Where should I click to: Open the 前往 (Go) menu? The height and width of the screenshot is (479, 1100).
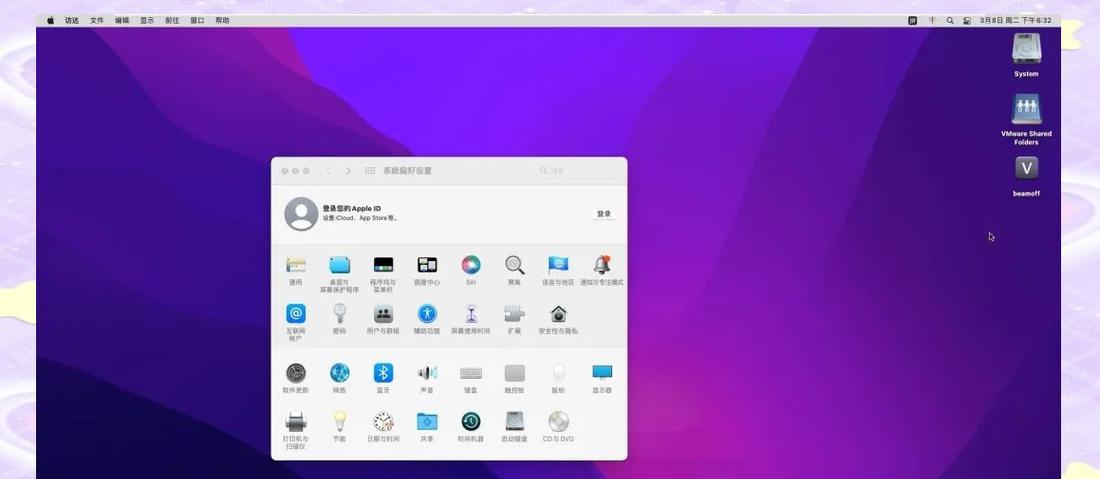[x=172, y=21]
